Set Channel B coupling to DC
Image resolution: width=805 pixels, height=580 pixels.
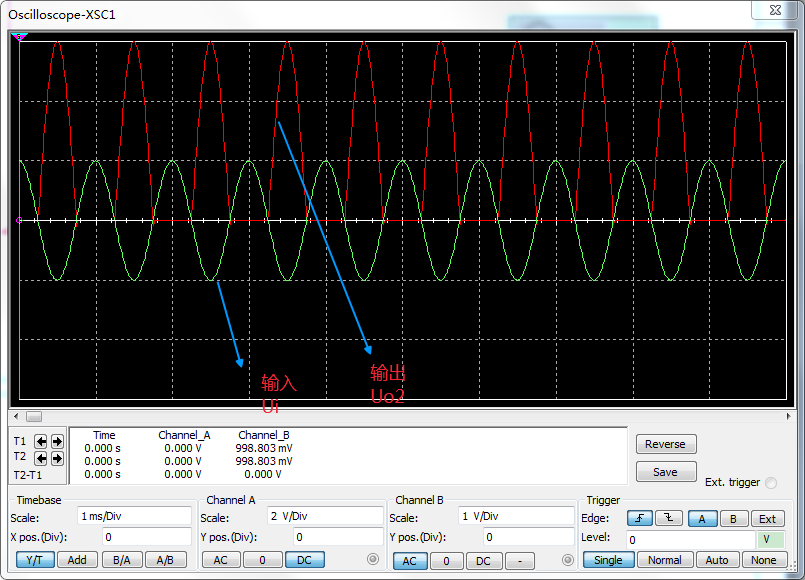click(x=483, y=560)
